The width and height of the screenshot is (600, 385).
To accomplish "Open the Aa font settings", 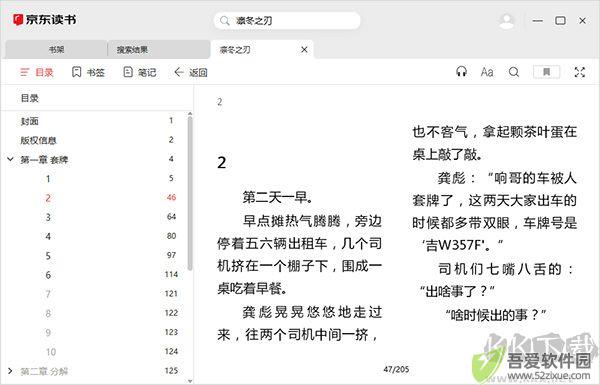I will tap(487, 72).
